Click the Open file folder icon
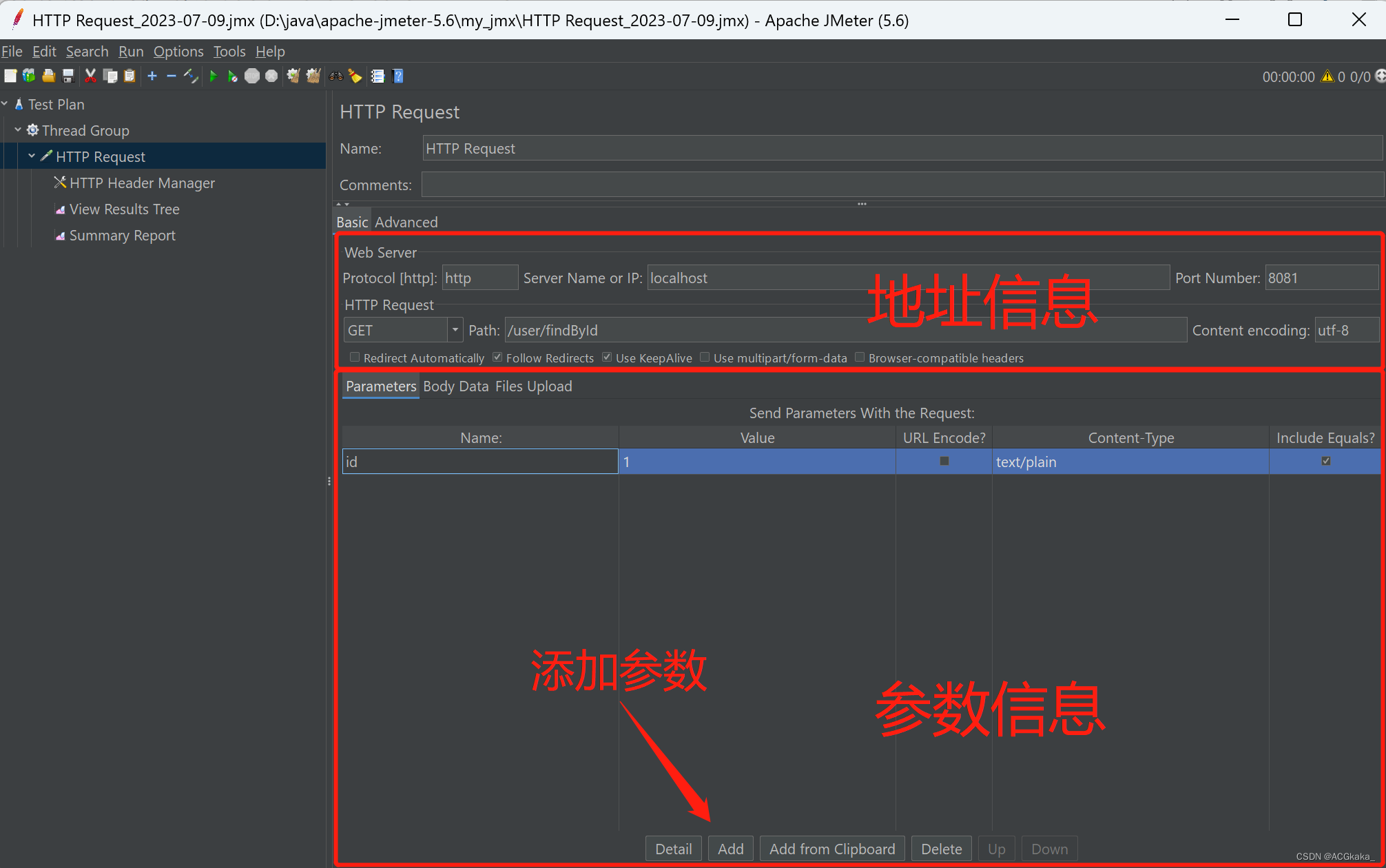The width and height of the screenshot is (1386, 868). (48, 76)
